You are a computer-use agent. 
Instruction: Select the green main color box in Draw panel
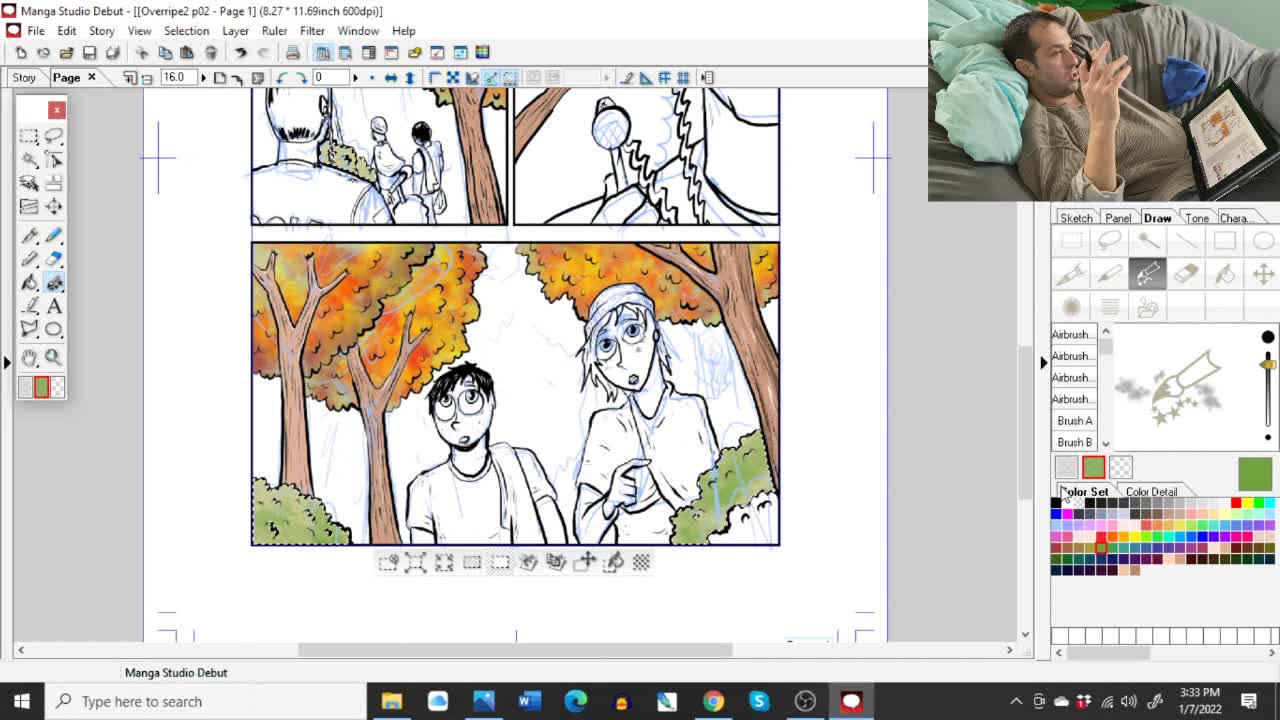(x=1093, y=467)
